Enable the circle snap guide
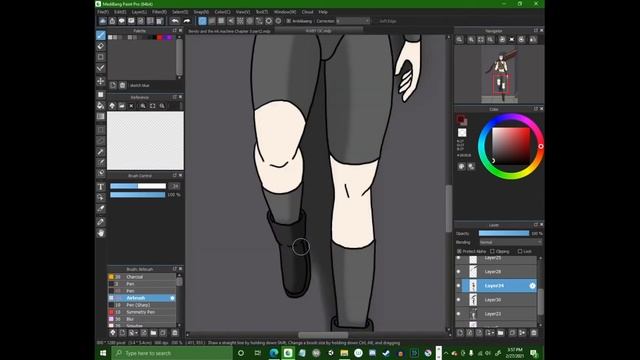This screenshot has width=640, height=360. (x=250, y=21)
